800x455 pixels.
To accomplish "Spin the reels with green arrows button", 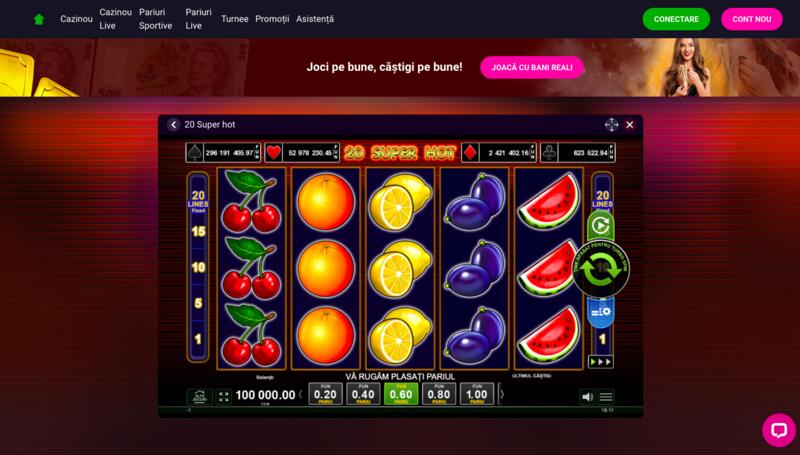I will [601, 269].
